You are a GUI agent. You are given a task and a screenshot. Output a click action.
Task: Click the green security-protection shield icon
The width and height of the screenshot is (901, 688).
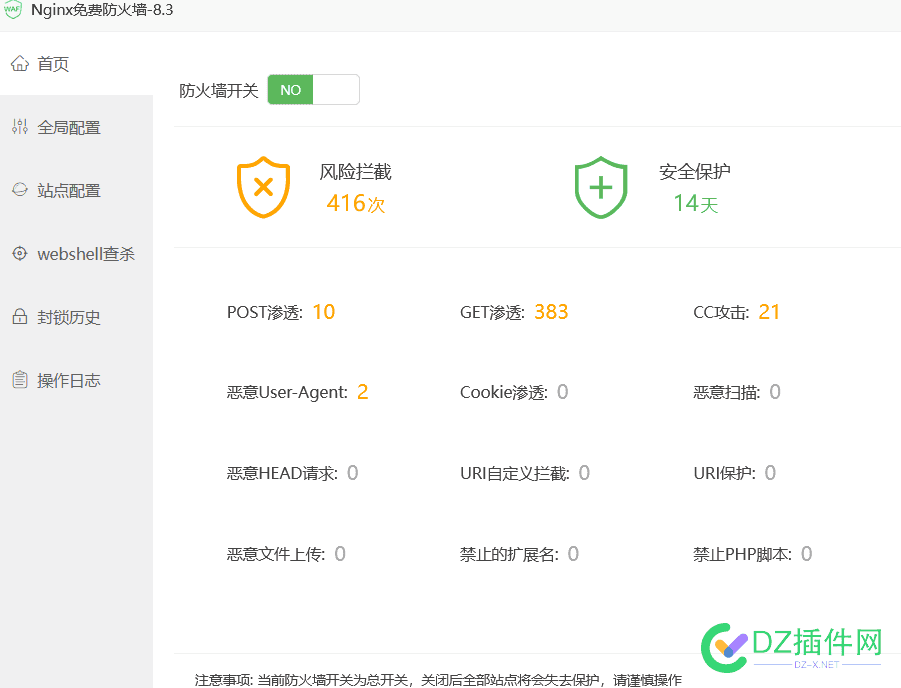600,187
